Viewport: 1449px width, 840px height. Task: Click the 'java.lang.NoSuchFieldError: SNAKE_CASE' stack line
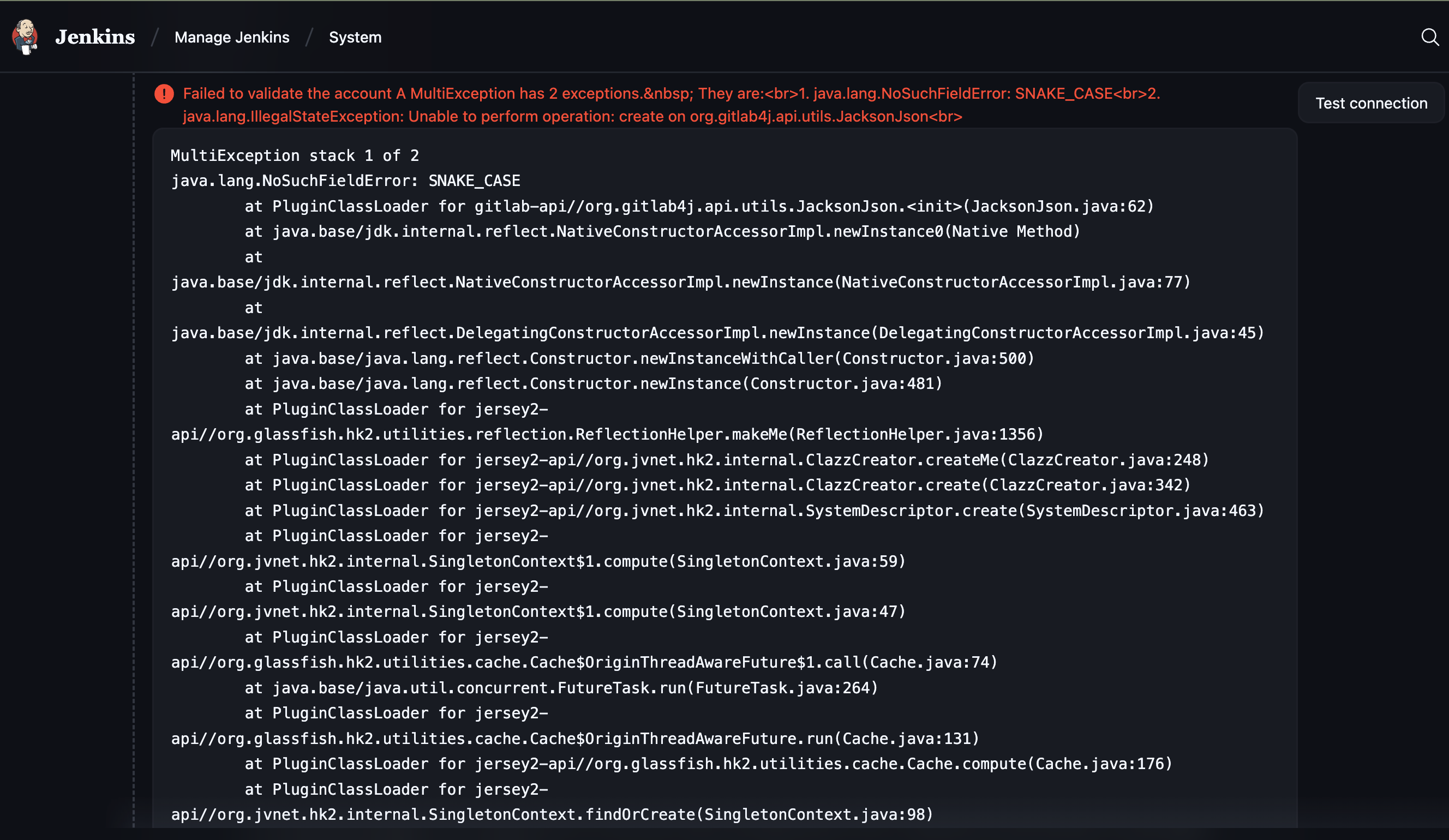(x=345, y=181)
